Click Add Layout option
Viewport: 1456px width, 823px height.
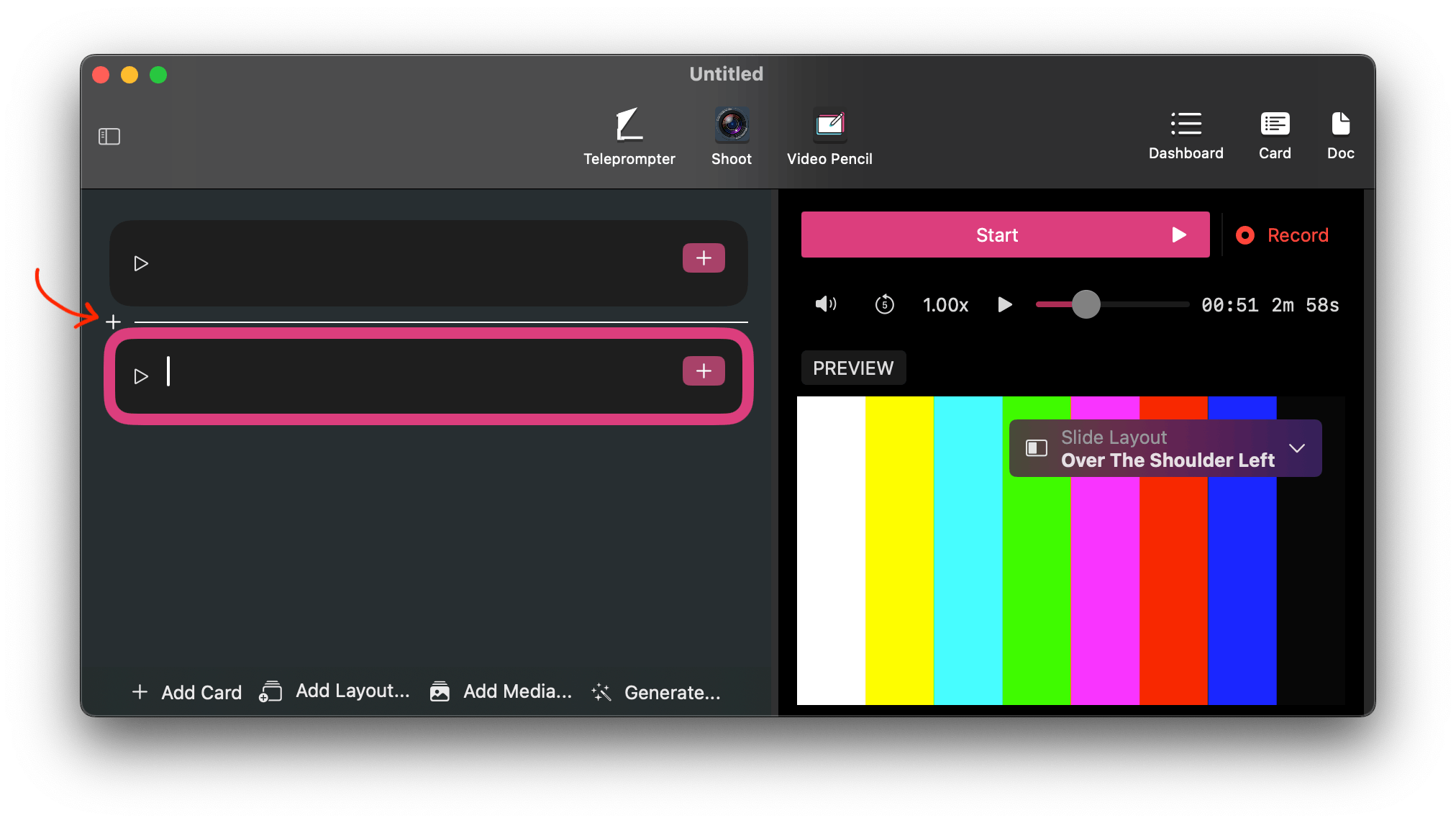(x=337, y=691)
